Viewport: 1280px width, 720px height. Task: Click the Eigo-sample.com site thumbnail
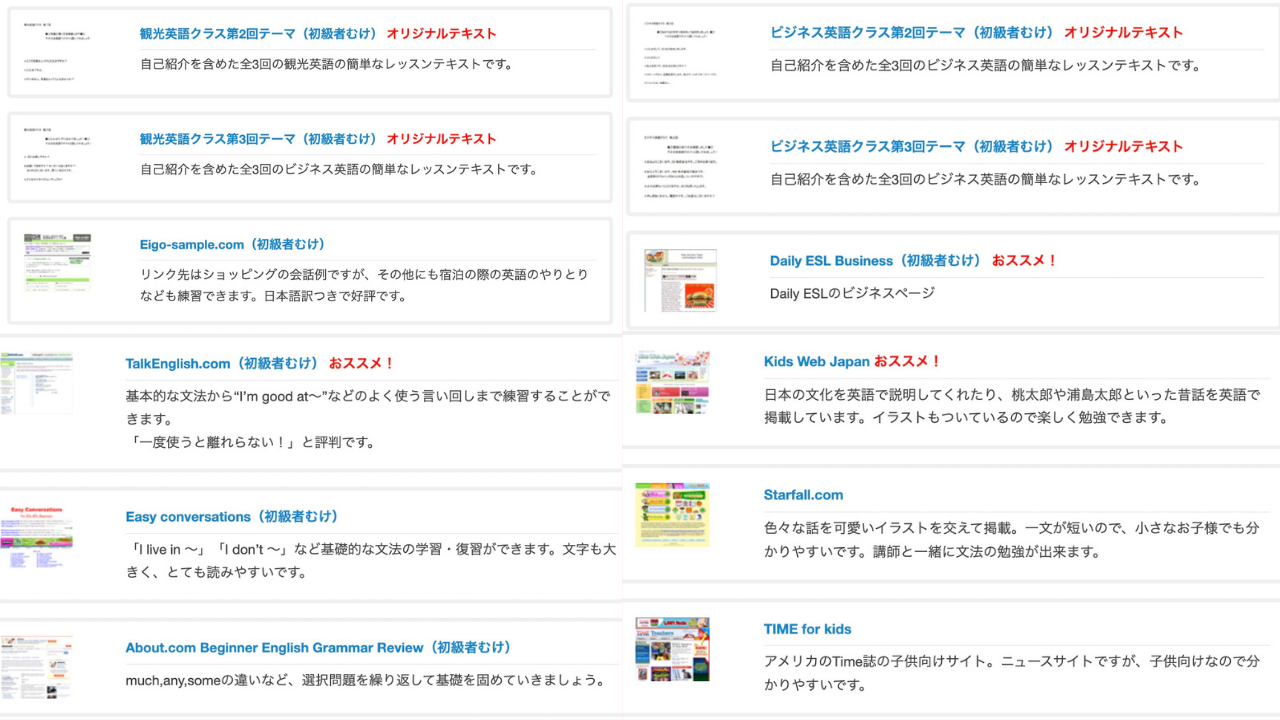pos(58,262)
